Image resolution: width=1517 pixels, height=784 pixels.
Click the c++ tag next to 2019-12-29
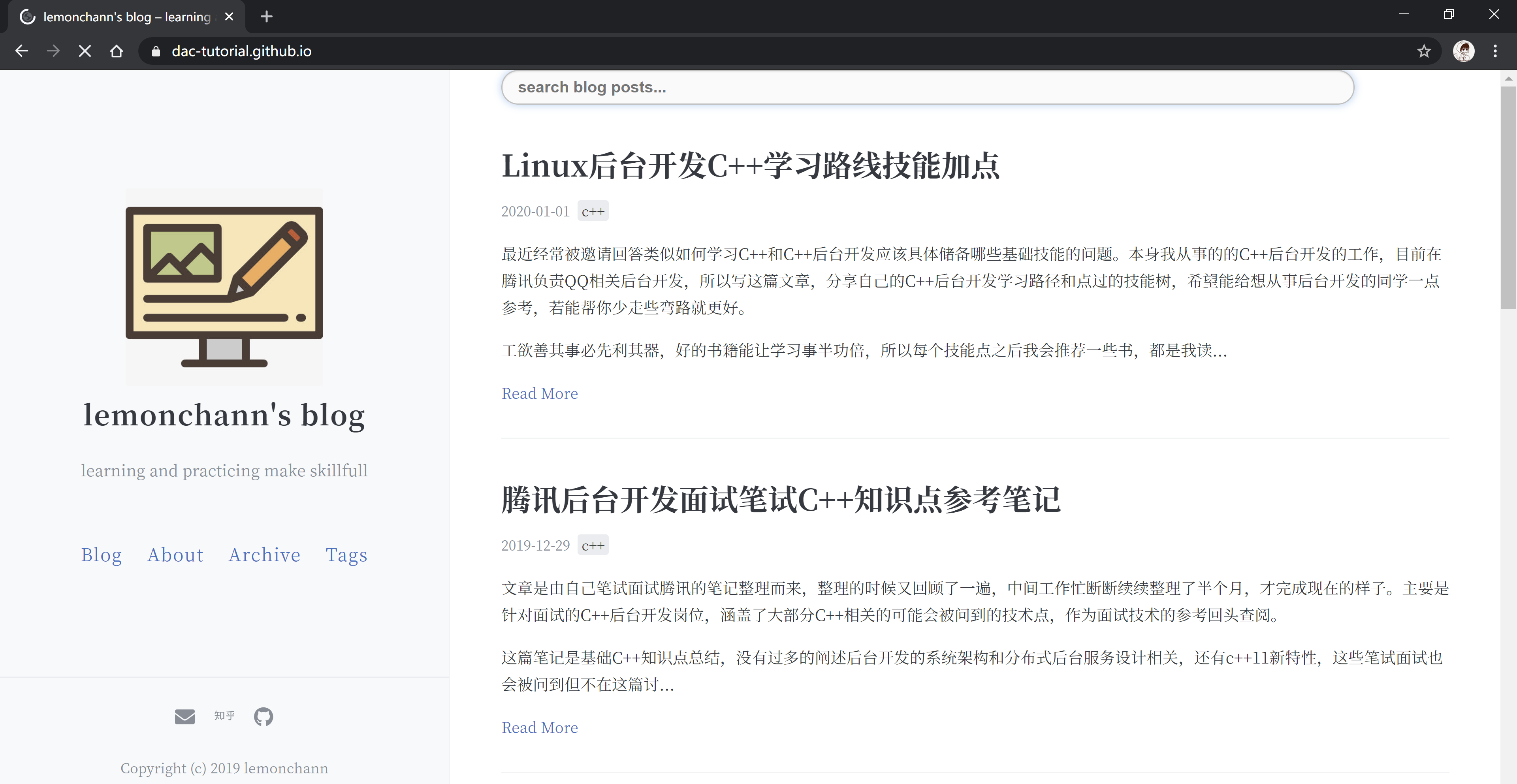pyautogui.click(x=593, y=545)
